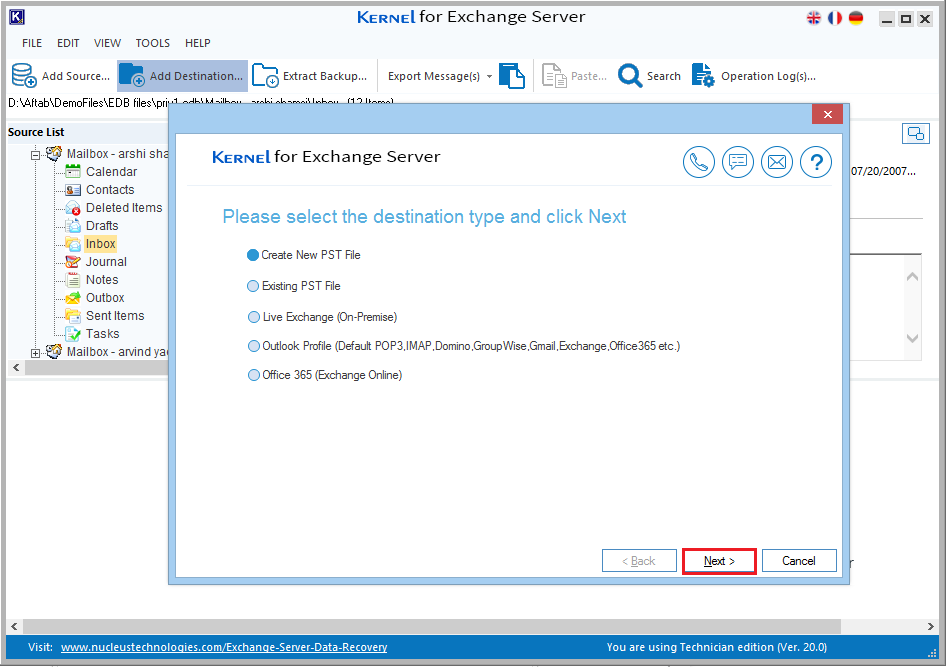Switch language with the German flag

coord(856,18)
